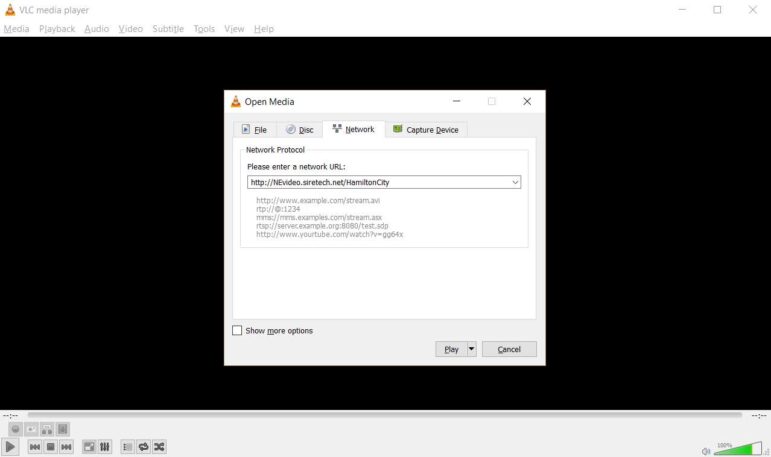
Task: Click the Cancel button
Action: pos(509,349)
